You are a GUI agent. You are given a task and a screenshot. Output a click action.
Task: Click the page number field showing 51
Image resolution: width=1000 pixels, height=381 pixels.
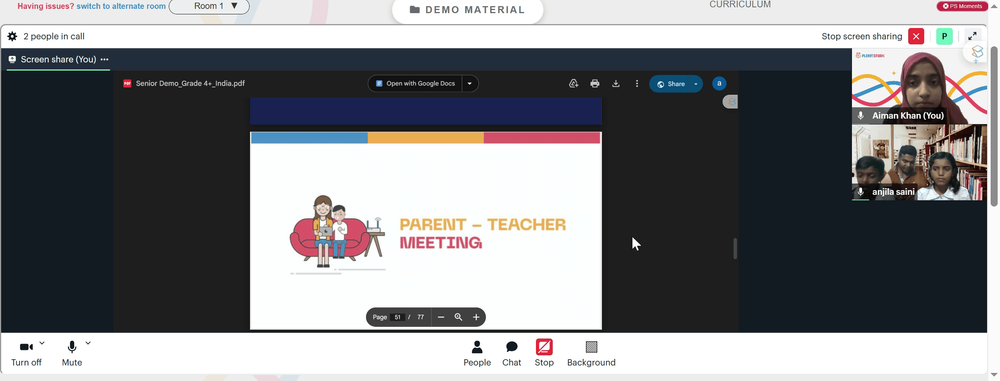pyautogui.click(x=398, y=317)
